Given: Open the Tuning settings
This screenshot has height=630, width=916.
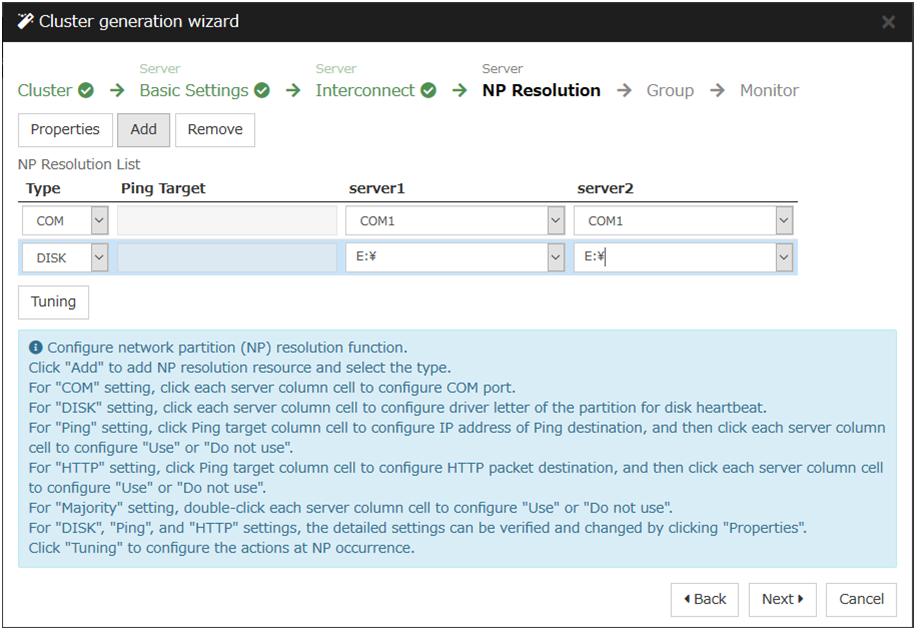Looking at the screenshot, I should point(53,302).
